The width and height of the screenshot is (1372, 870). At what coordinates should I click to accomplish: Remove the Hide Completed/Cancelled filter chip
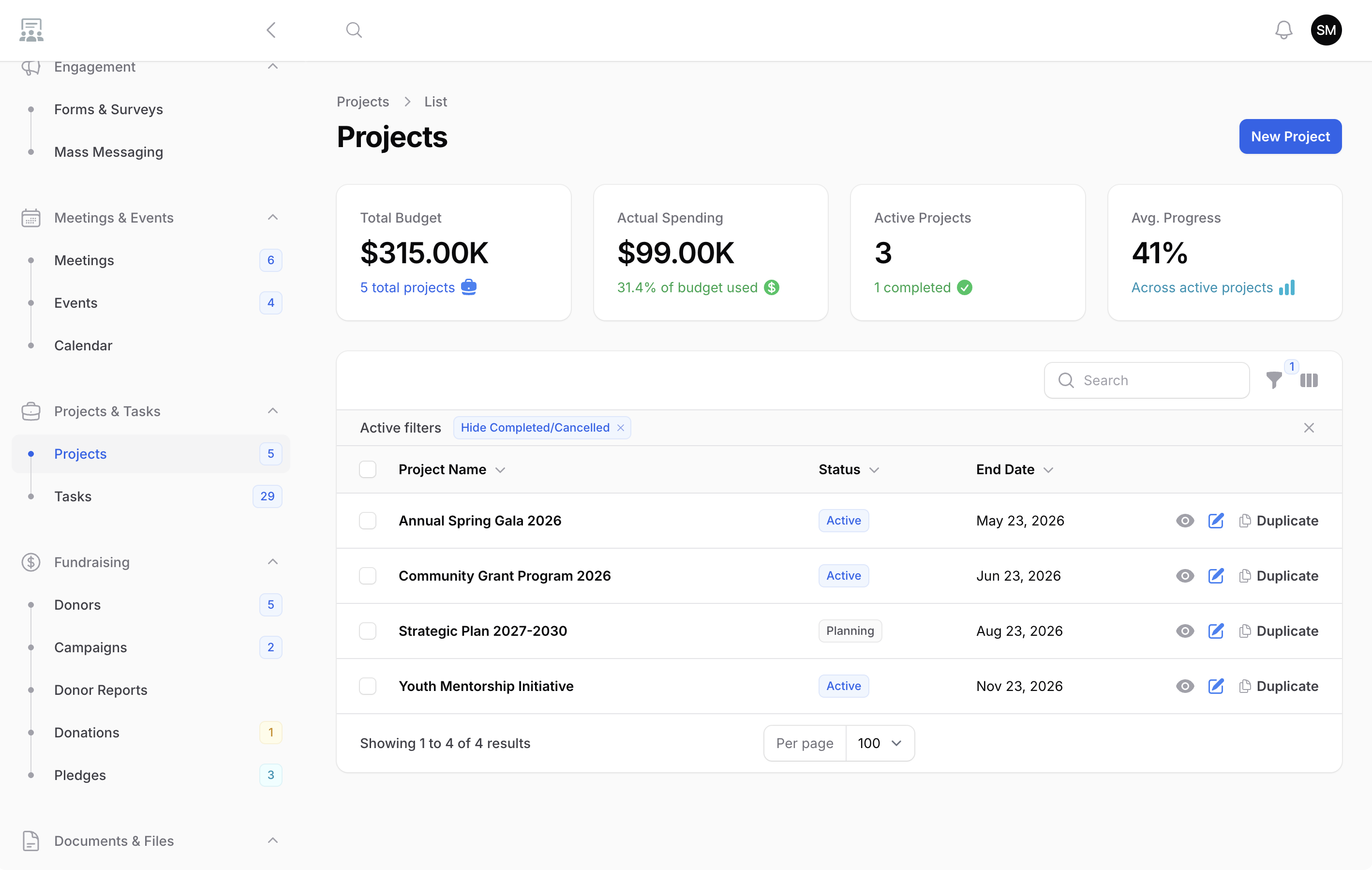pyautogui.click(x=621, y=427)
